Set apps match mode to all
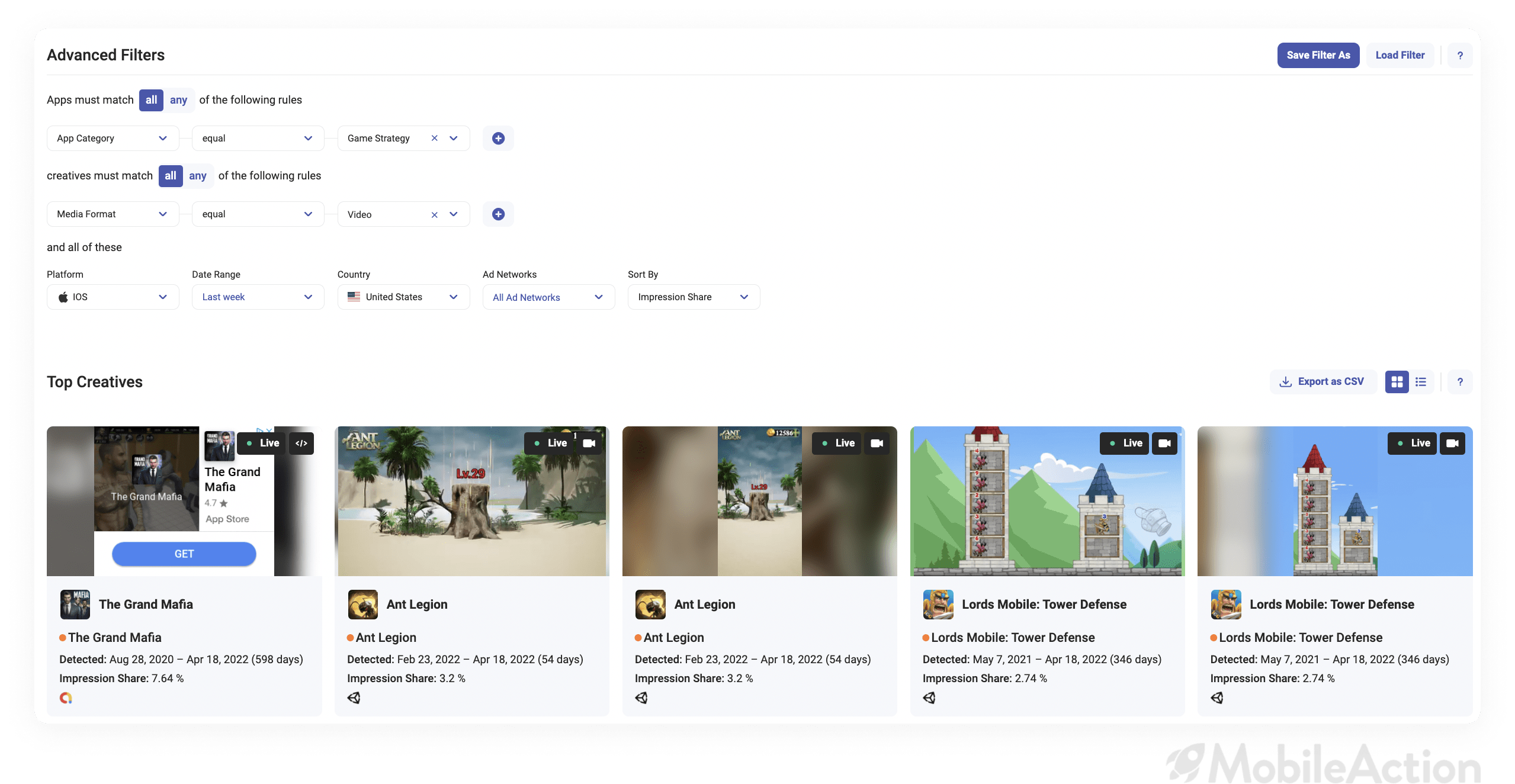The width and height of the screenshot is (1515, 784). click(151, 100)
